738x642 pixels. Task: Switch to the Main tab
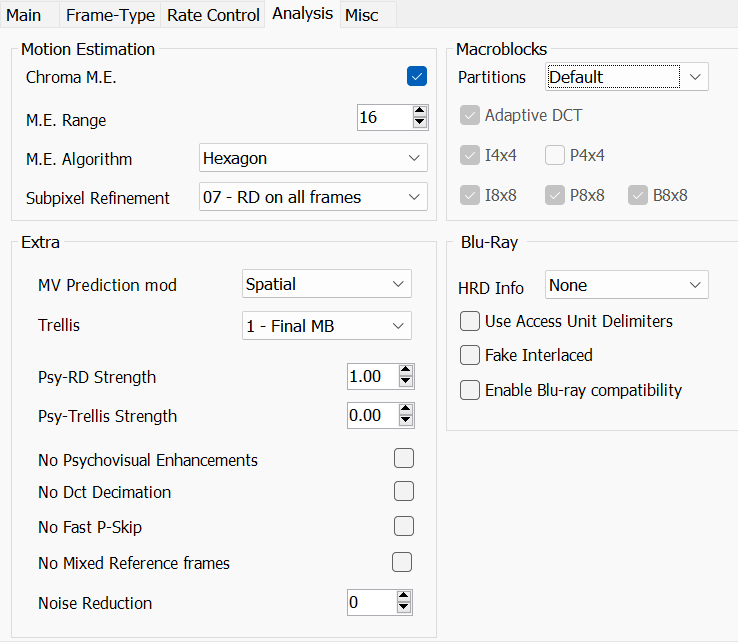coord(24,15)
